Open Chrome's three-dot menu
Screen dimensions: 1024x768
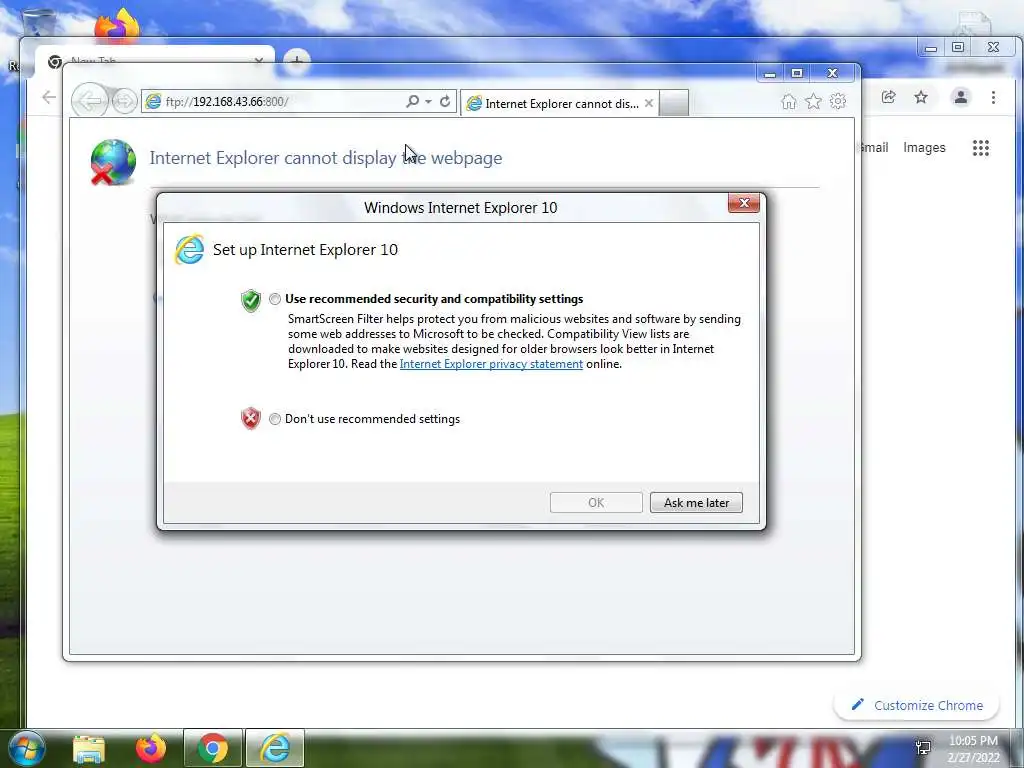point(993,97)
